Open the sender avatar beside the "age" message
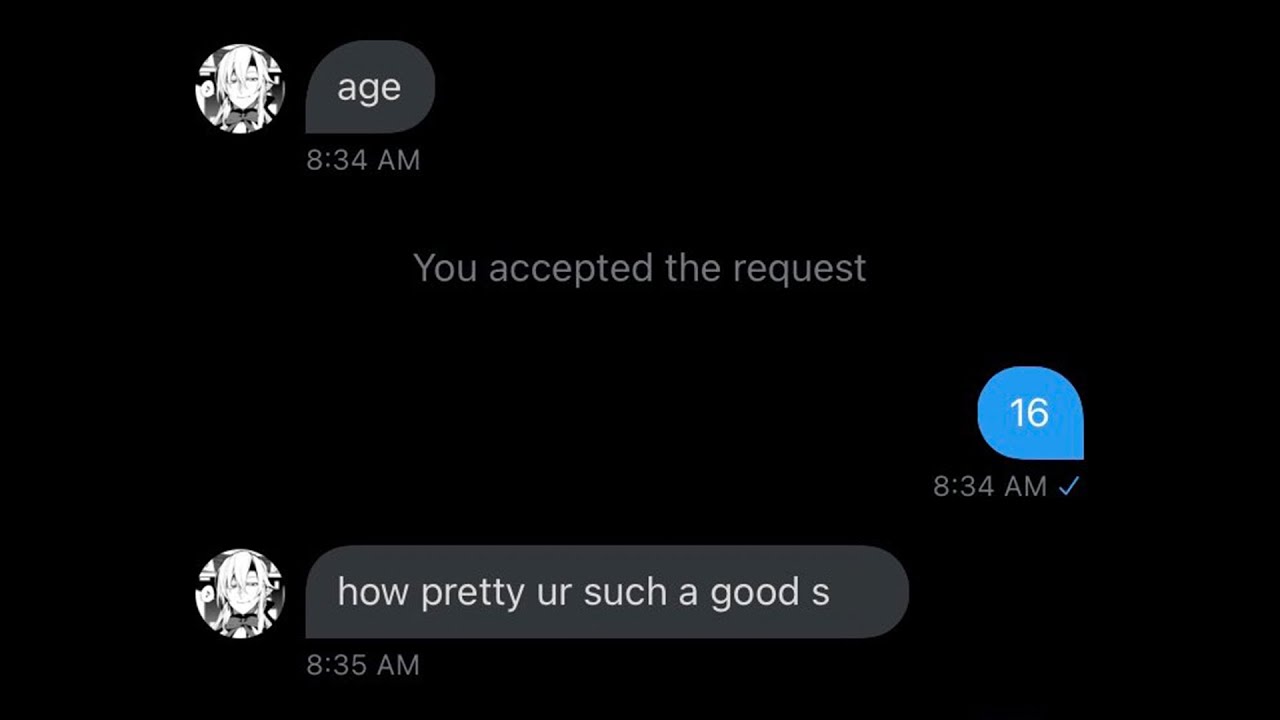This screenshot has height=720, width=1280. coord(240,88)
